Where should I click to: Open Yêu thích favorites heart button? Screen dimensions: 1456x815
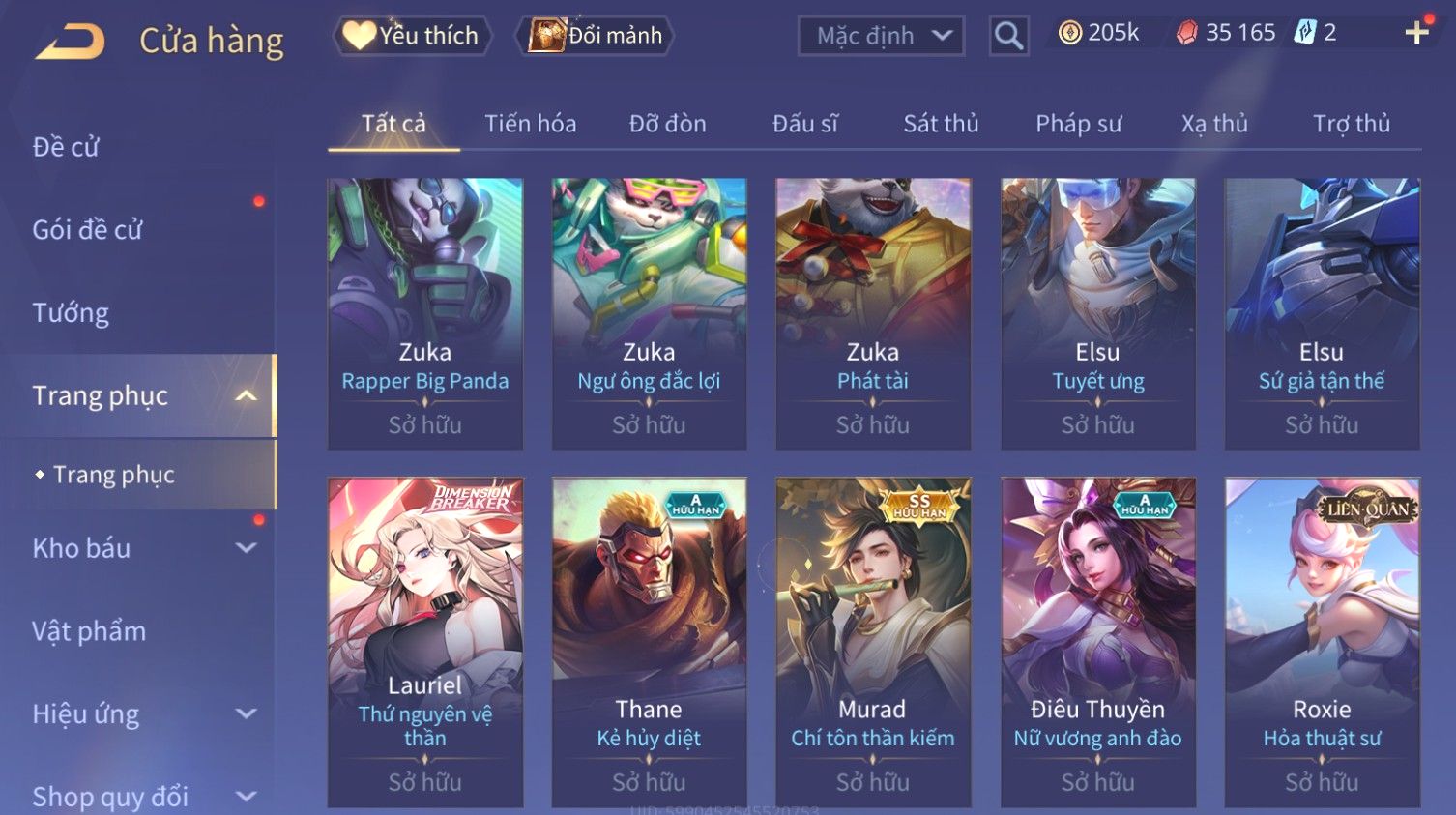click(413, 36)
